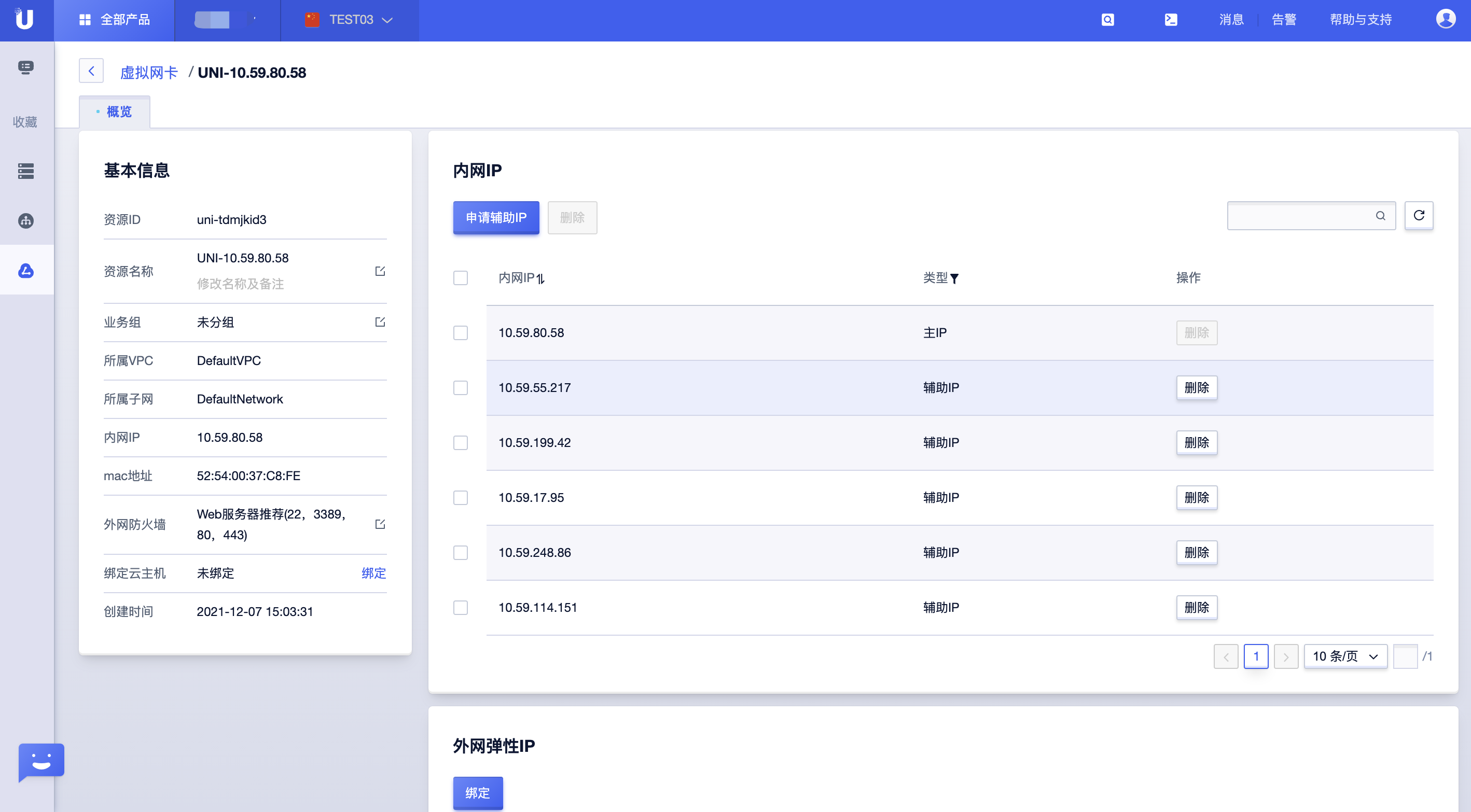Open the 全部产品 products menu
The height and width of the screenshot is (812, 1471).
[114, 20]
